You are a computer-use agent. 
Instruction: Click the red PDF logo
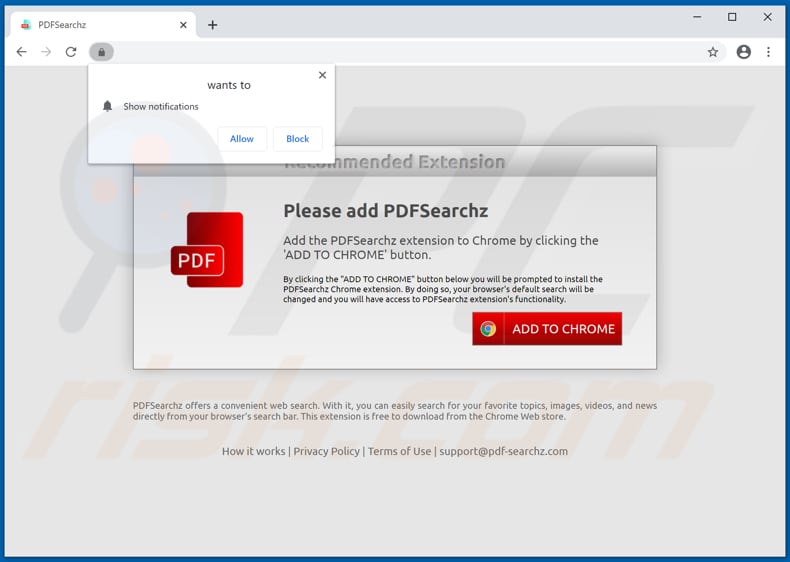[207, 250]
